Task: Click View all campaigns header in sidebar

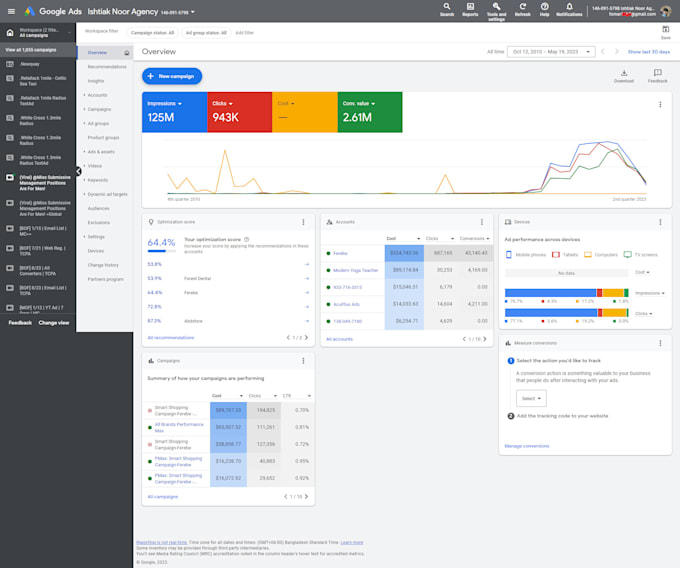Action: (38, 50)
